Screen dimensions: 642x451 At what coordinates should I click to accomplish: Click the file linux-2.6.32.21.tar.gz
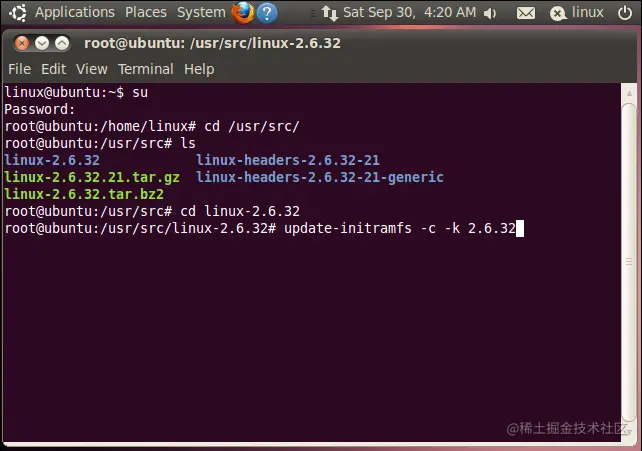92,178
